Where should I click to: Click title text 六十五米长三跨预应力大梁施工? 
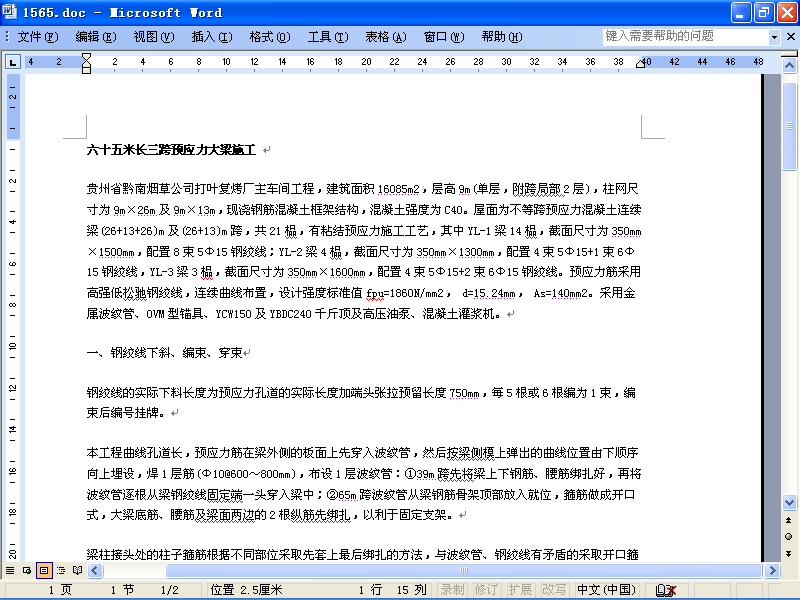pos(171,149)
